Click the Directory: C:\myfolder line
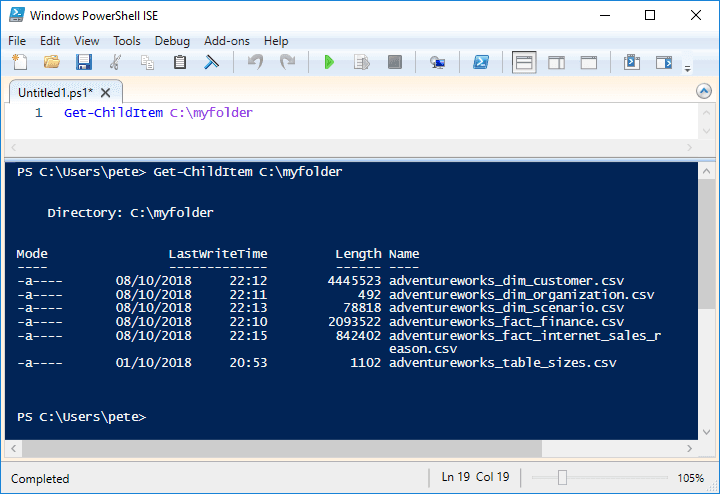The height and width of the screenshot is (494, 720). 130,213
